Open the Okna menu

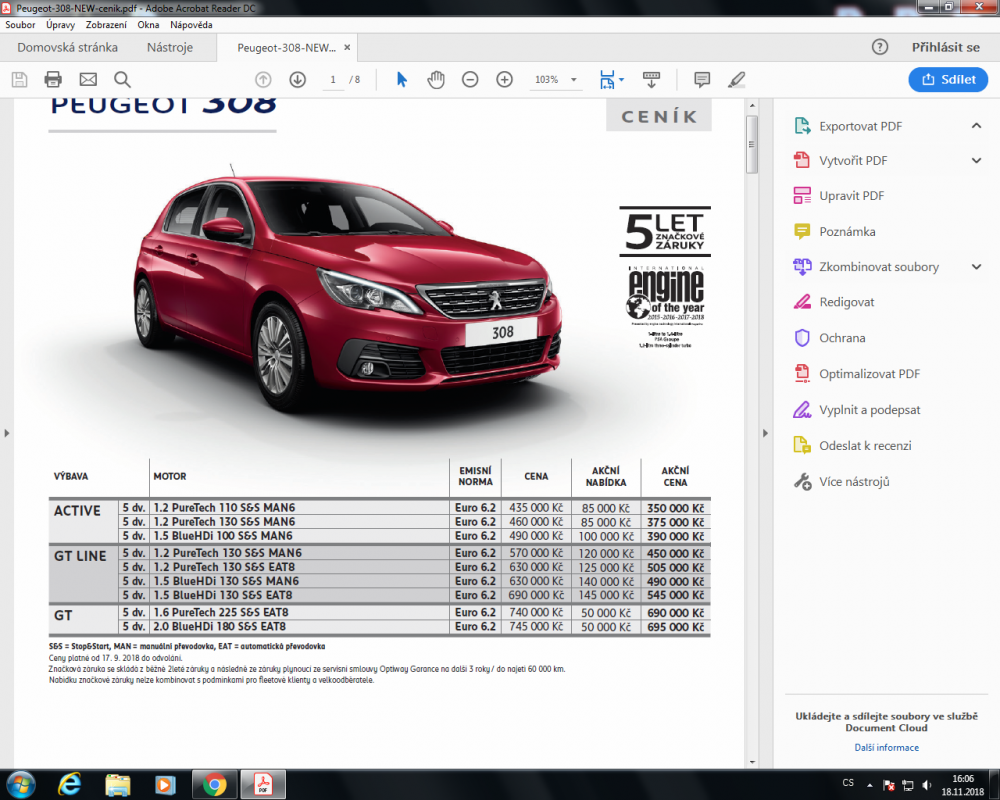tap(148, 25)
